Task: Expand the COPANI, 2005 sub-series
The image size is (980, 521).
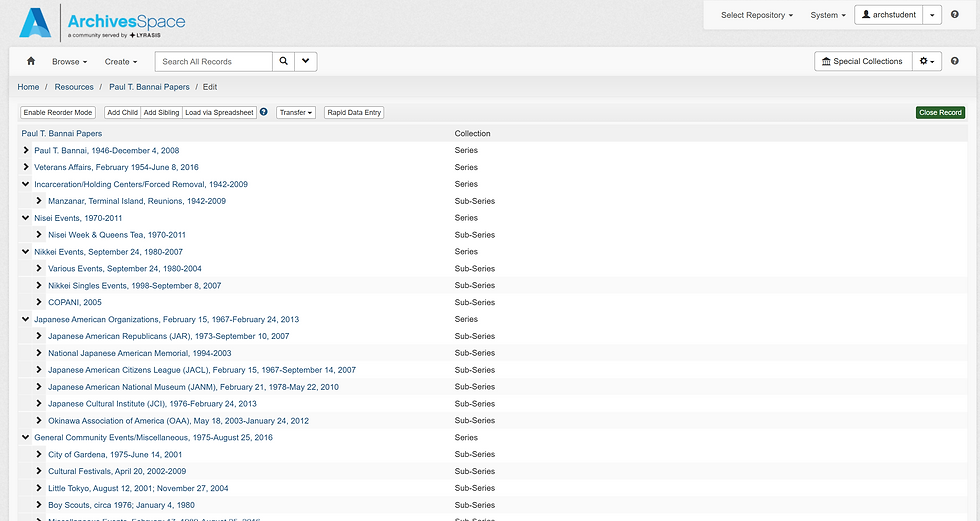Action: pyautogui.click(x=39, y=302)
